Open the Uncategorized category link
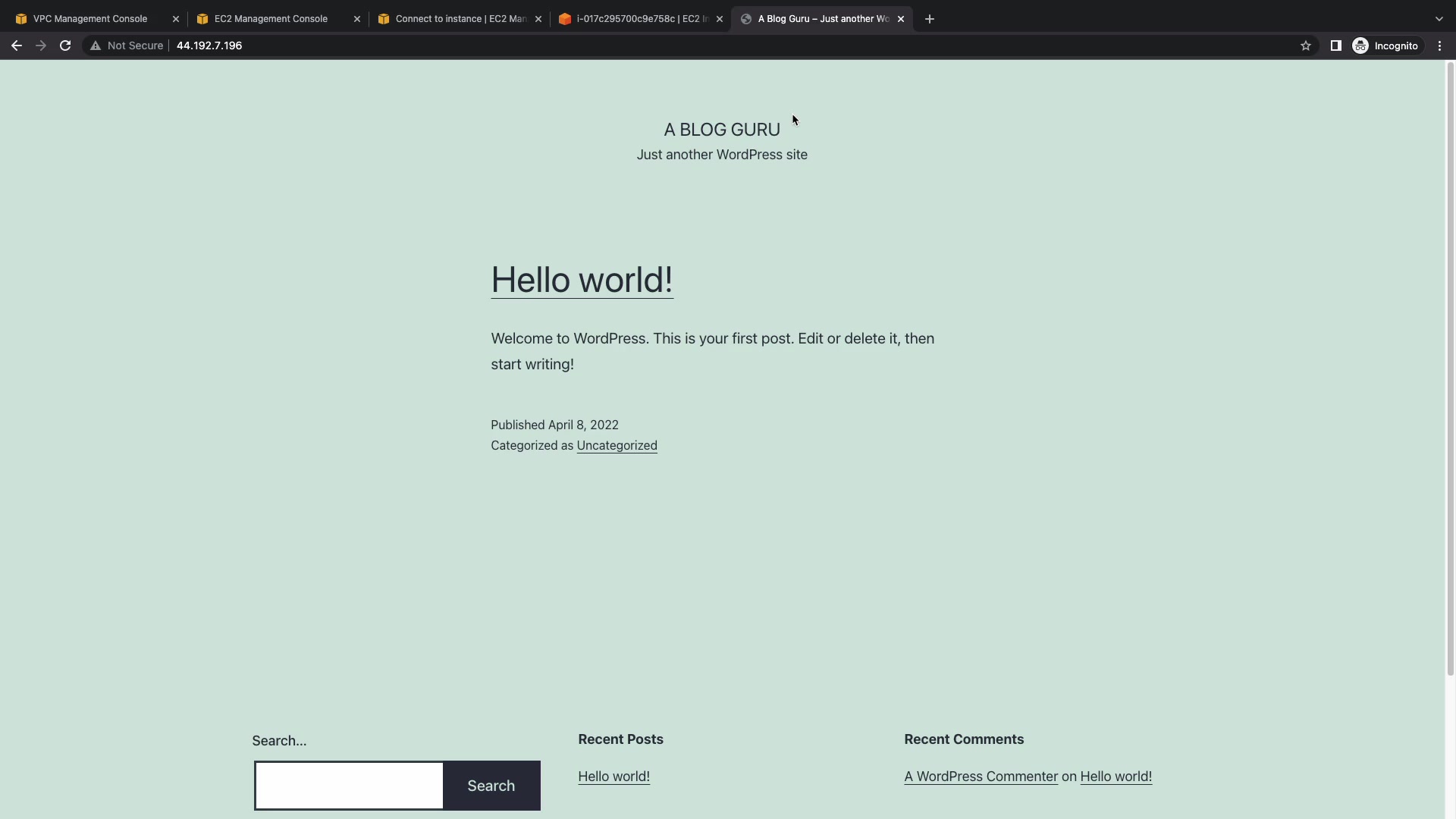The width and height of the screenshot is (1456, 819). tap(617, 446)
